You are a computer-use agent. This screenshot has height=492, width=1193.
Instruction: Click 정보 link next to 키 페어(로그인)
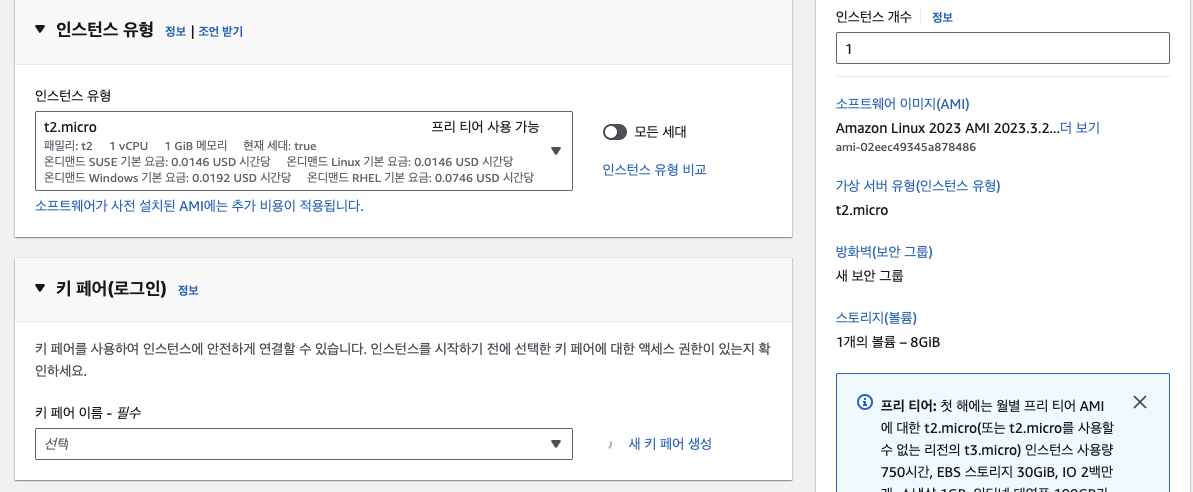click(x=188, y=290)
